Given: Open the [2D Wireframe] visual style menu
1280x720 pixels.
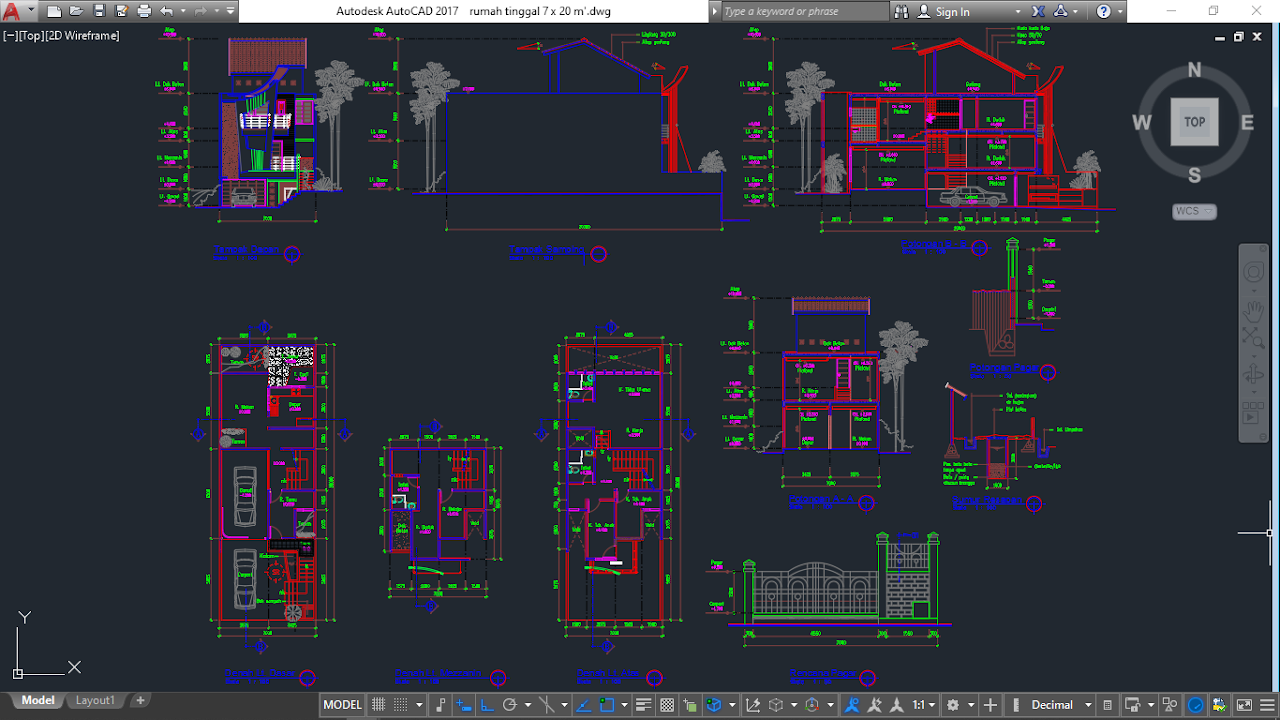Looking at the screenshot, I should [x=83, y=36].
